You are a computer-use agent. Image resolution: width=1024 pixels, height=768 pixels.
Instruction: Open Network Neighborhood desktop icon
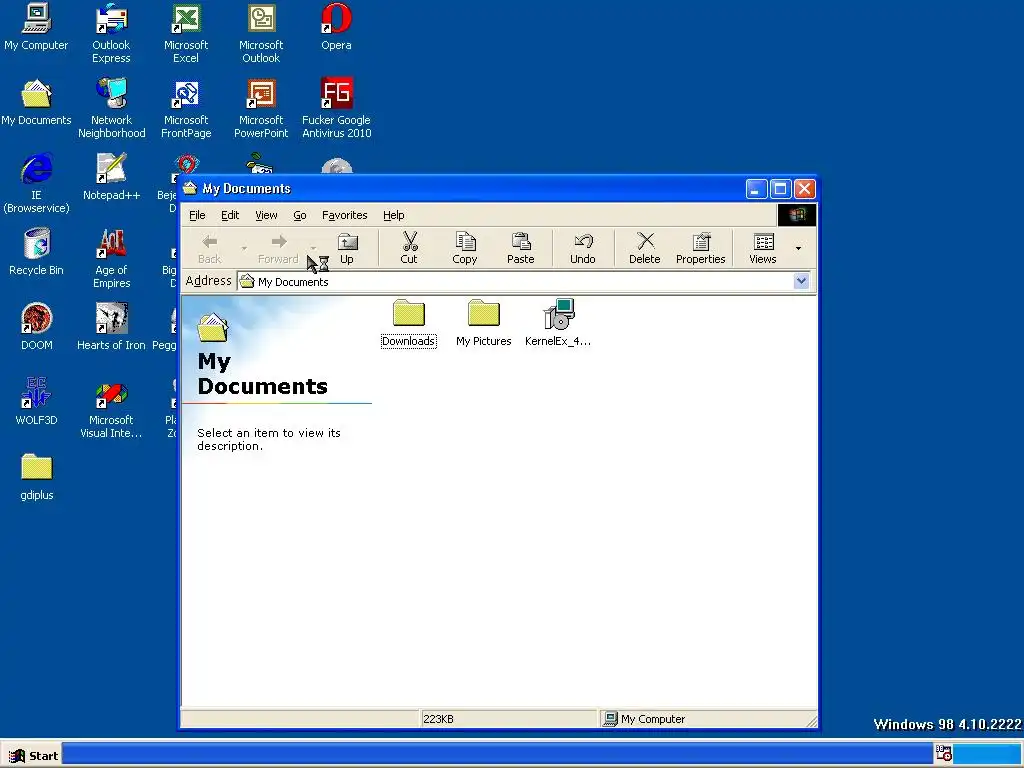(111, 108)
